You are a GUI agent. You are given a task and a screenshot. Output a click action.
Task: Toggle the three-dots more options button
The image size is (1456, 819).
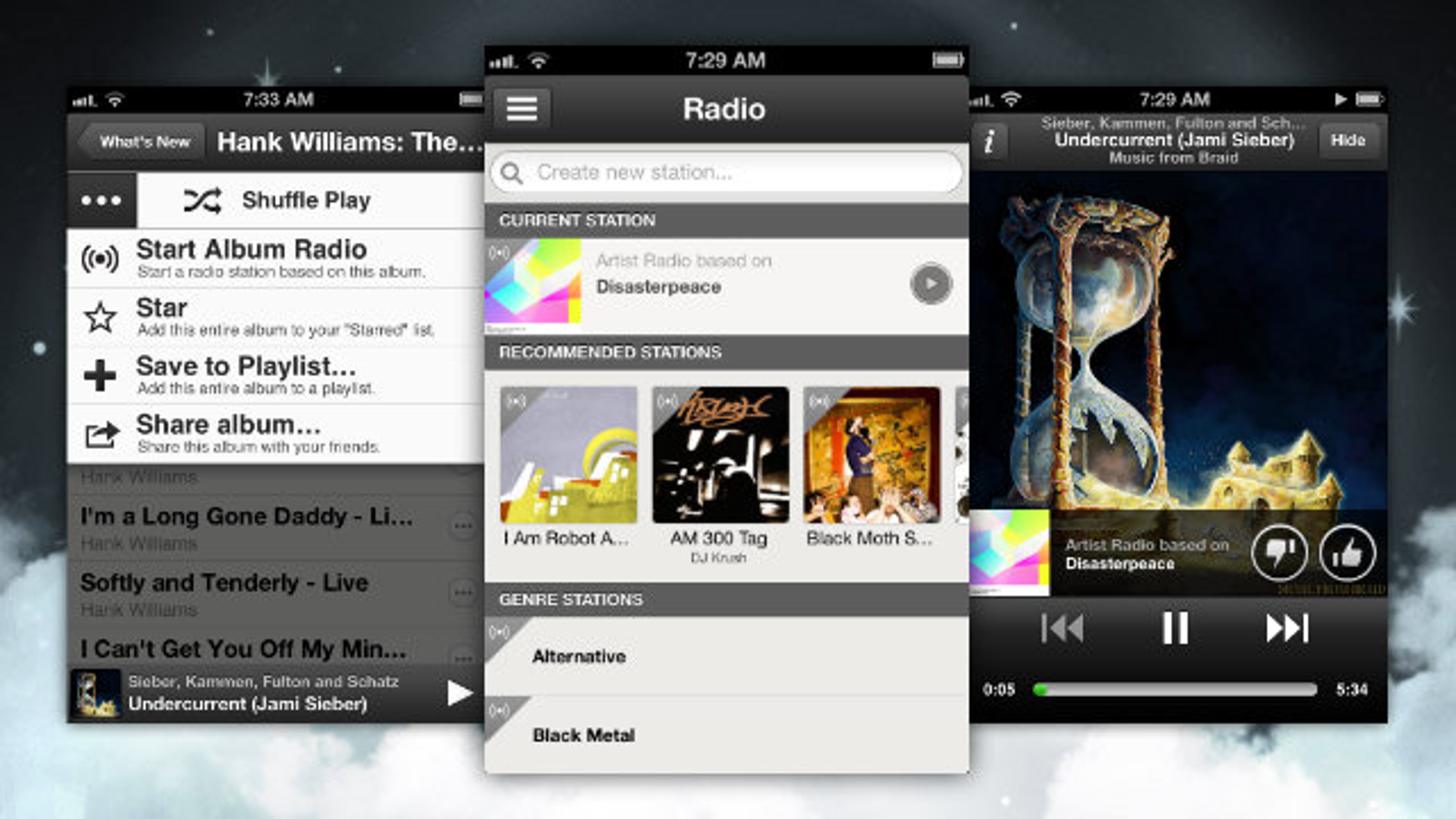click(x=102, y=200)
